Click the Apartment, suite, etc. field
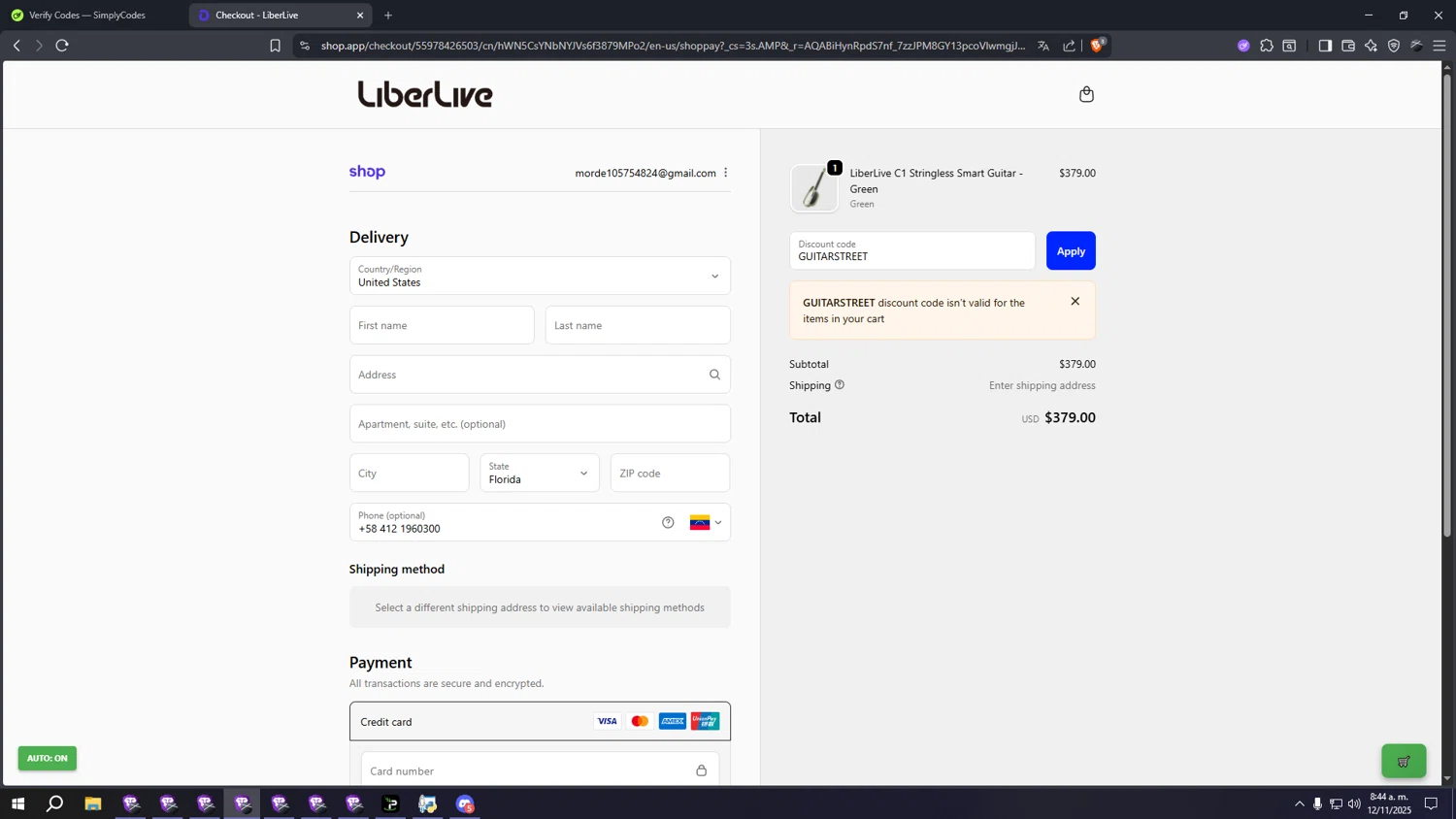This screenshot has width=1456, height=819. pyautogui.click(x=540, y=424)
